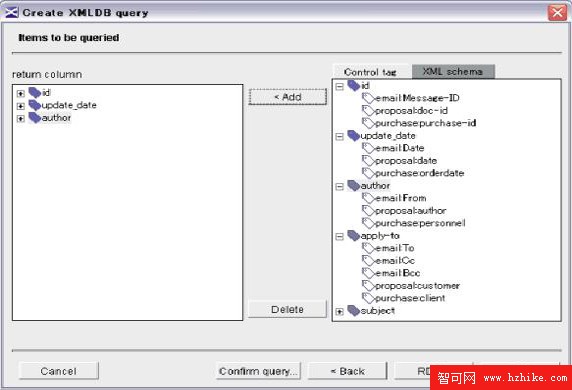Select the purchase:client label
Screen dimensions: 572x390
[410, 298]
